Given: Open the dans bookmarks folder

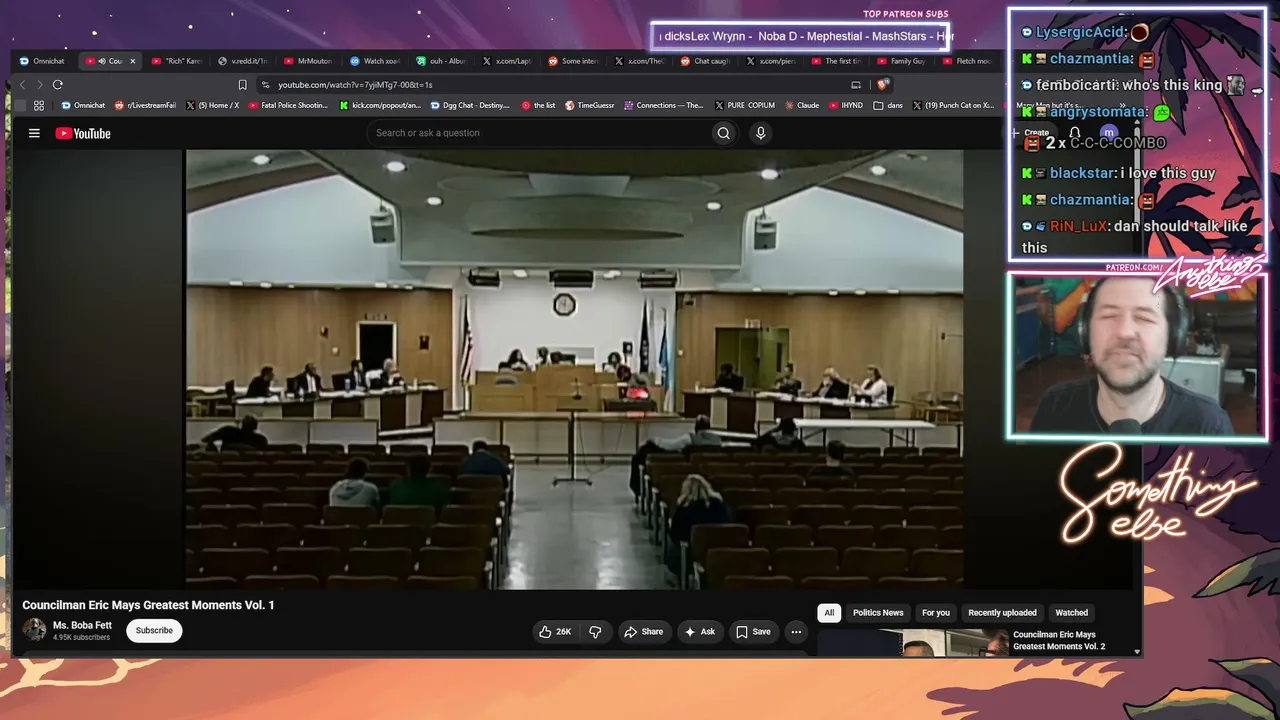Looking at the screenshot, I should point(888,105).
